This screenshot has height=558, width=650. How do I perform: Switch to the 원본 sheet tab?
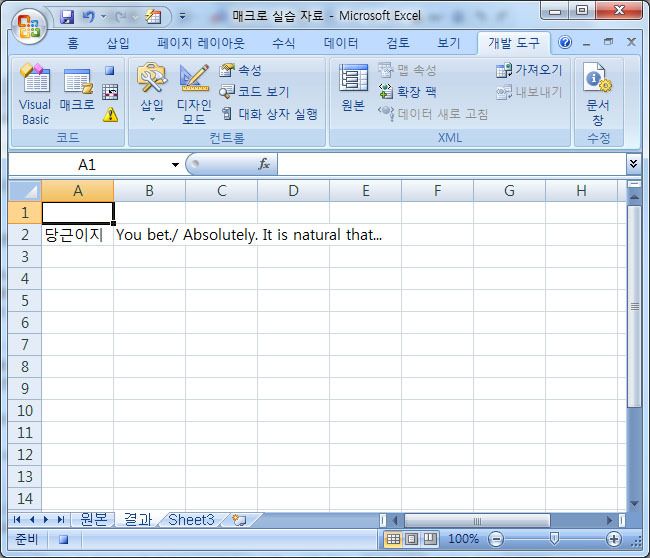click(x=94, y=519)
